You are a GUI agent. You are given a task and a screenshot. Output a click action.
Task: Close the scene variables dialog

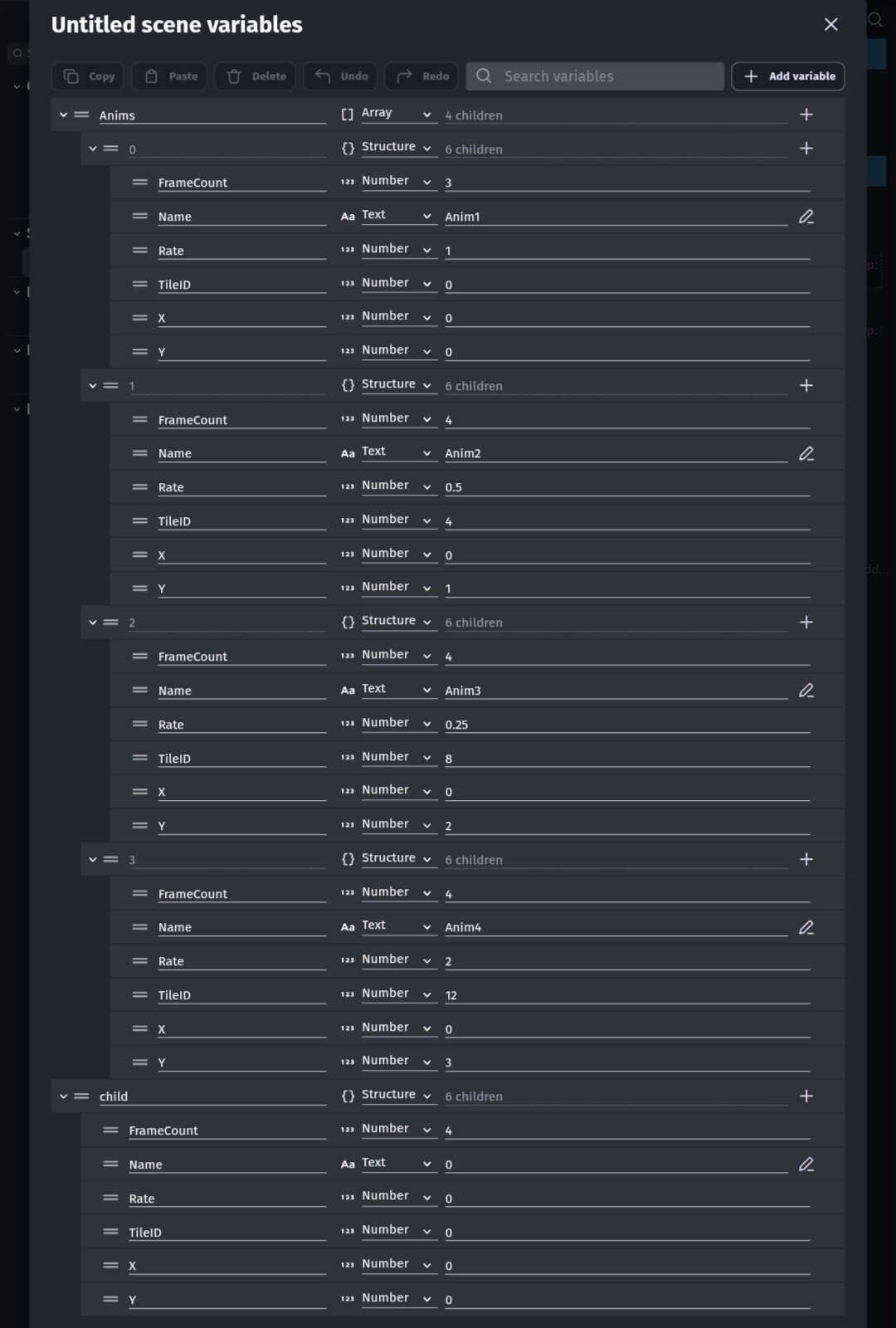[x=830, y=25]
